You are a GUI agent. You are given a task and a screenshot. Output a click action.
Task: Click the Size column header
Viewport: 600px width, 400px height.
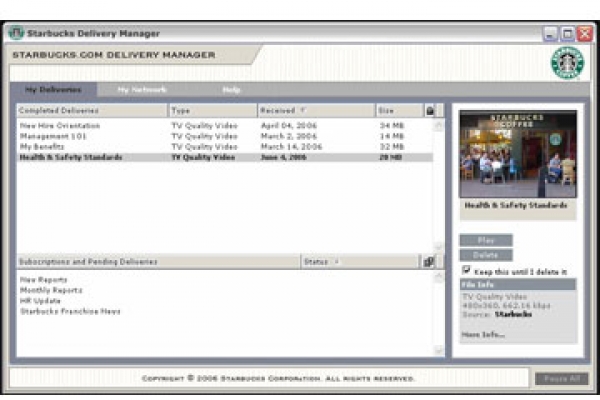pos(399,111)
